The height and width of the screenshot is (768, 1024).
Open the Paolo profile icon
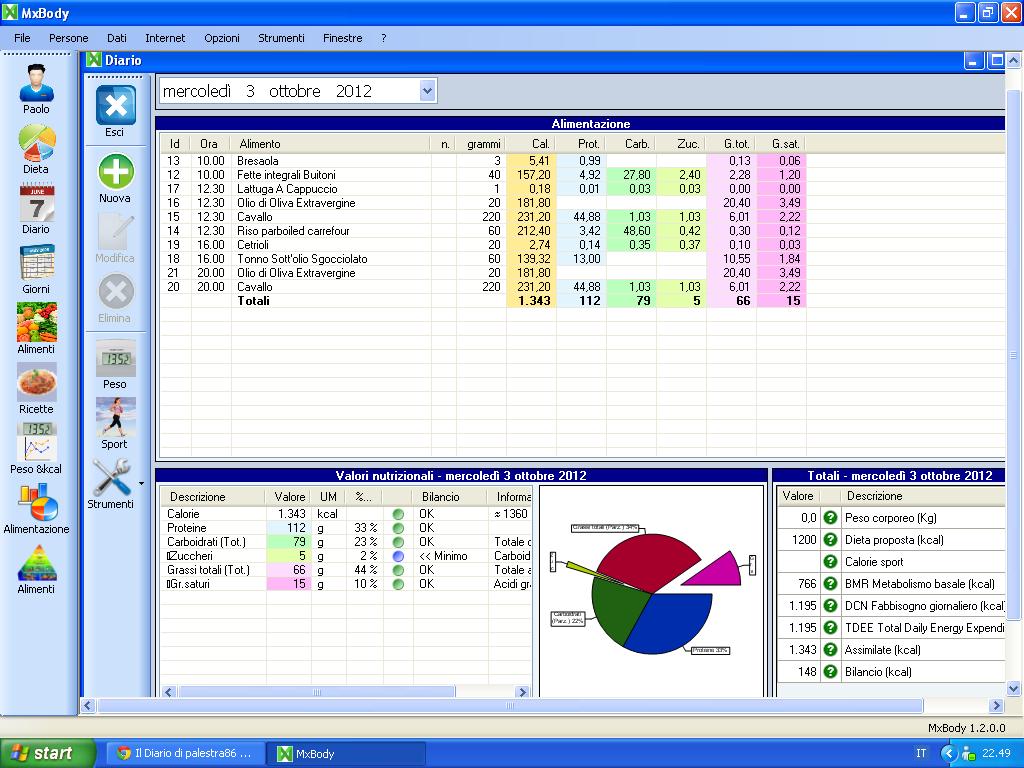point(37,82)
